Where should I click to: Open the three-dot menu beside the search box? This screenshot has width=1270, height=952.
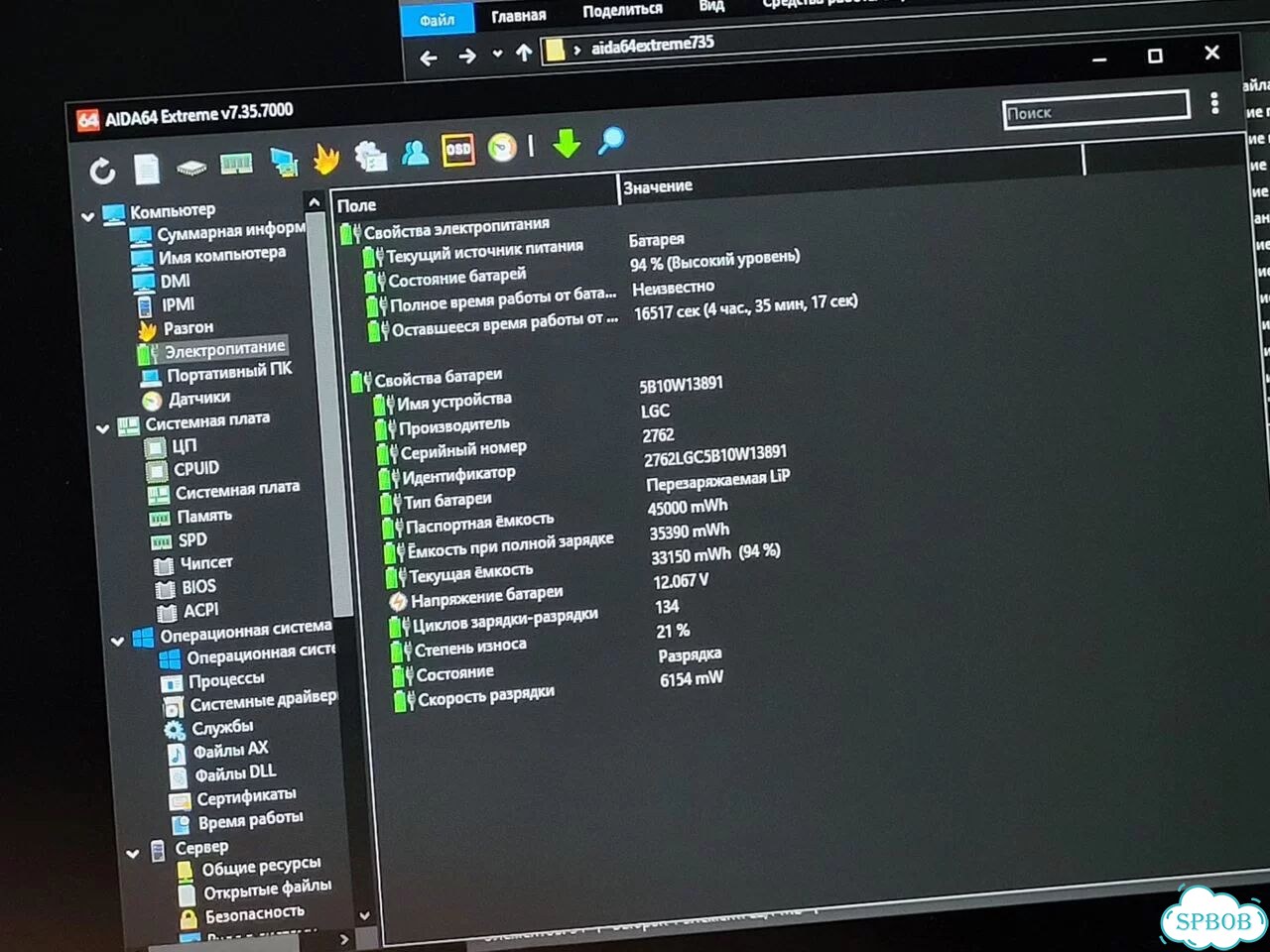pos(1214,103)
